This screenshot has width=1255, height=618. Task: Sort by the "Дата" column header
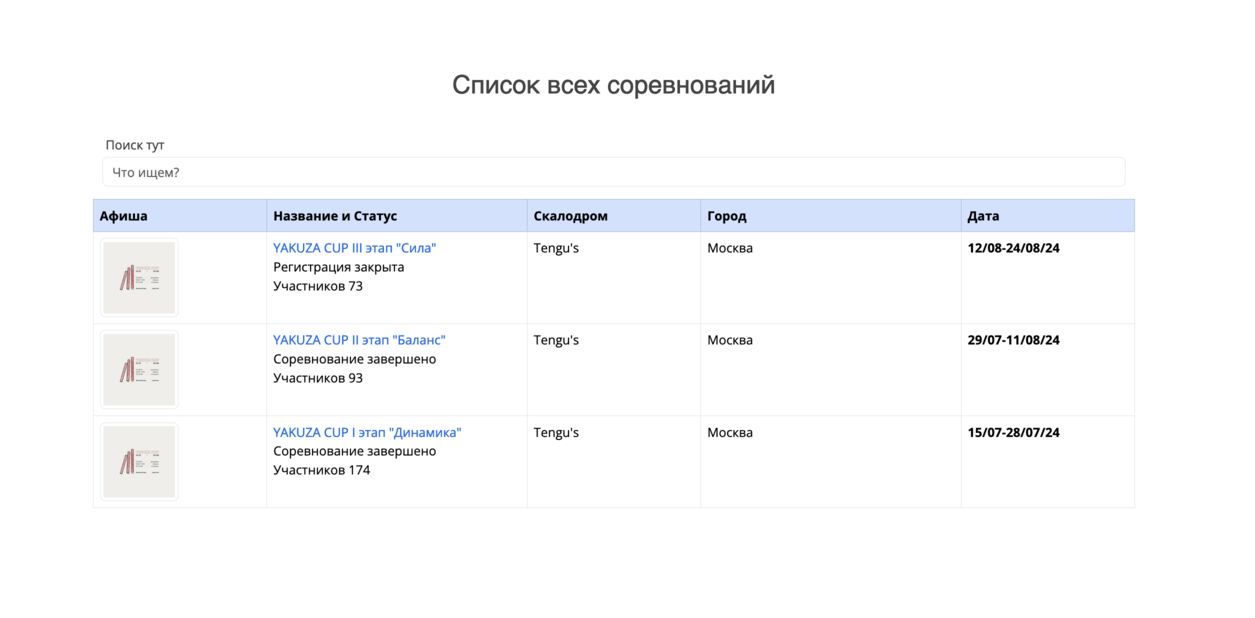(x=983, y=216)
